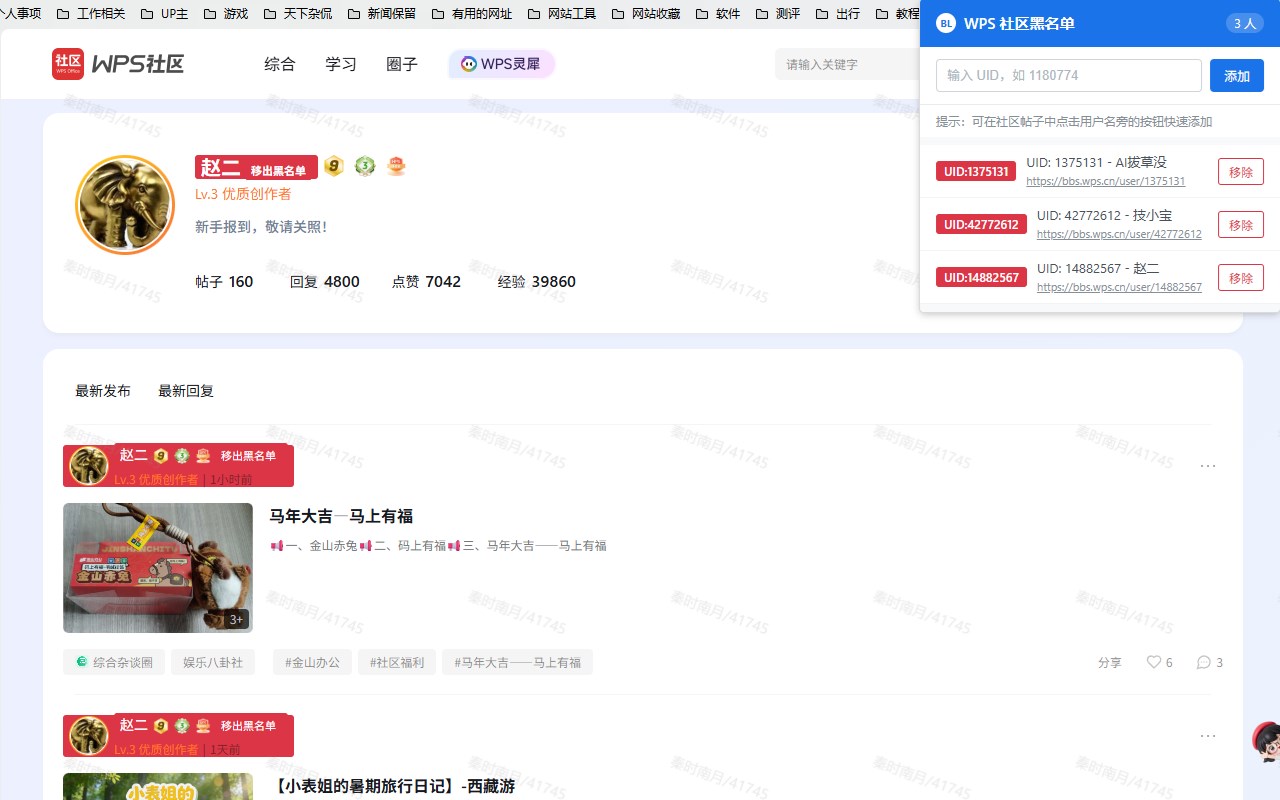Click the 添加 button in the blacklist popup
Screen dimensions: 1280x800
pyautogui.click(x=1237, y=76)
